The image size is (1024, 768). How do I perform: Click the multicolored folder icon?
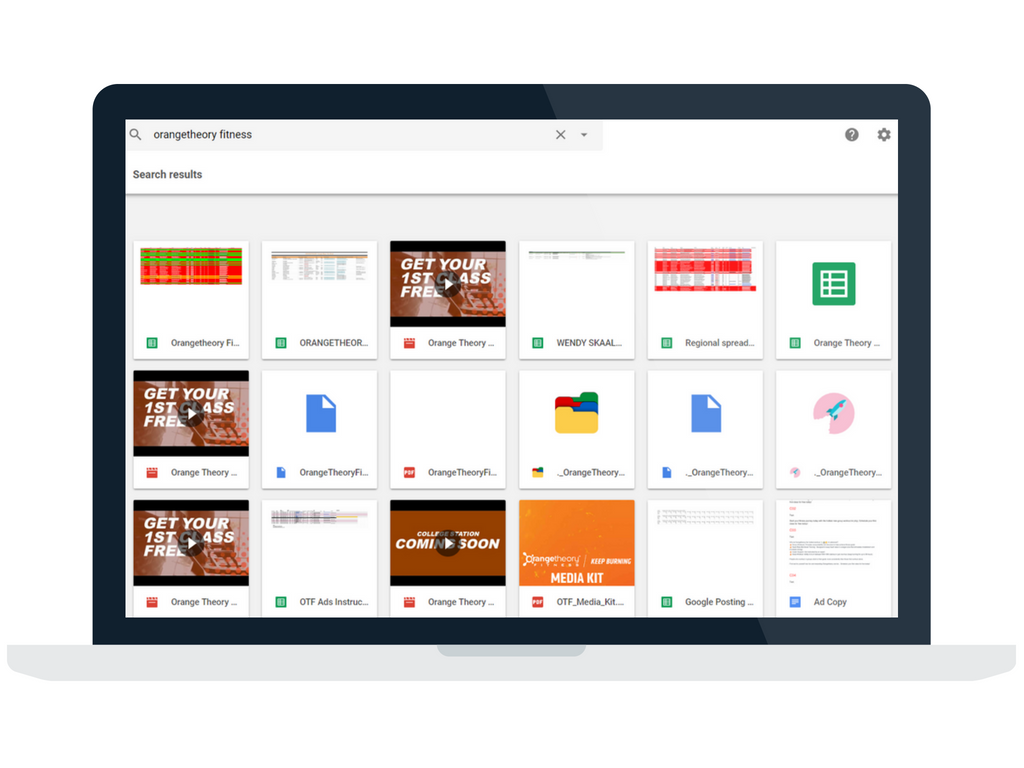coord(576,413)
